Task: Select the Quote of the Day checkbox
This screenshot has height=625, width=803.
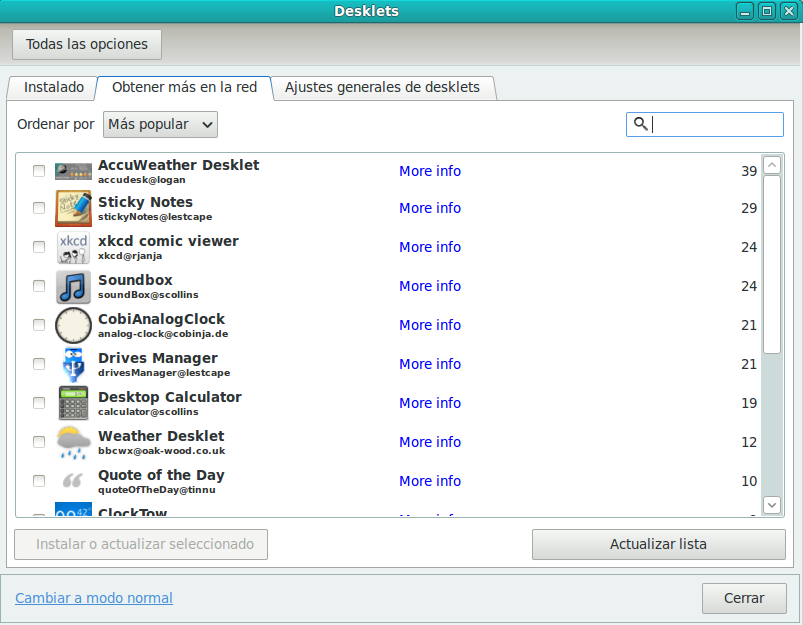Action: tap(39, 481)
